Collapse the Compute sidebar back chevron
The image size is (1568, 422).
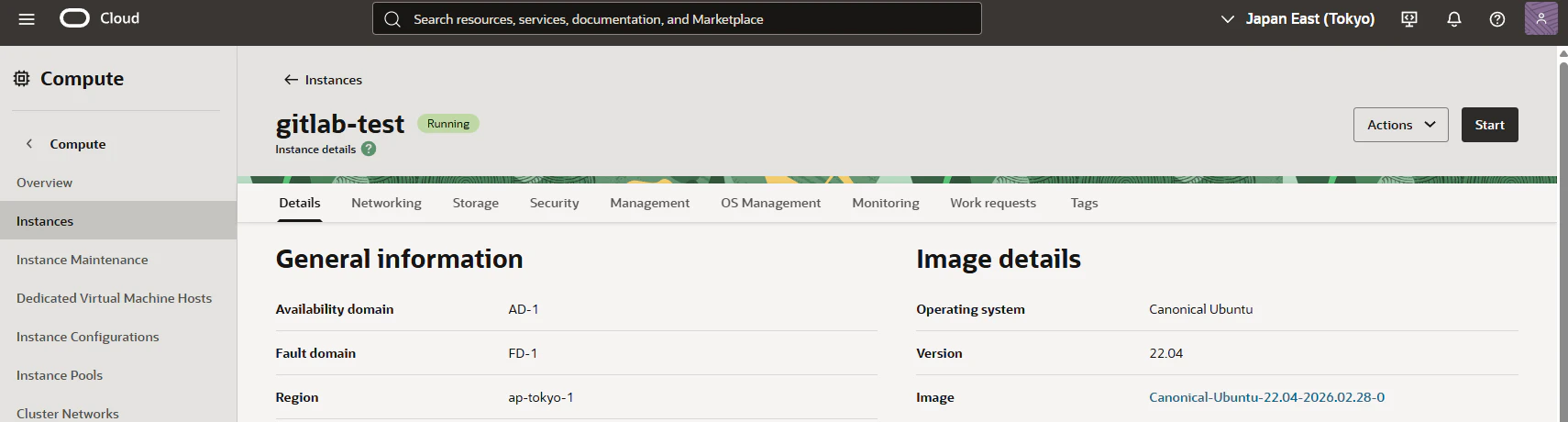pos(29,144)
